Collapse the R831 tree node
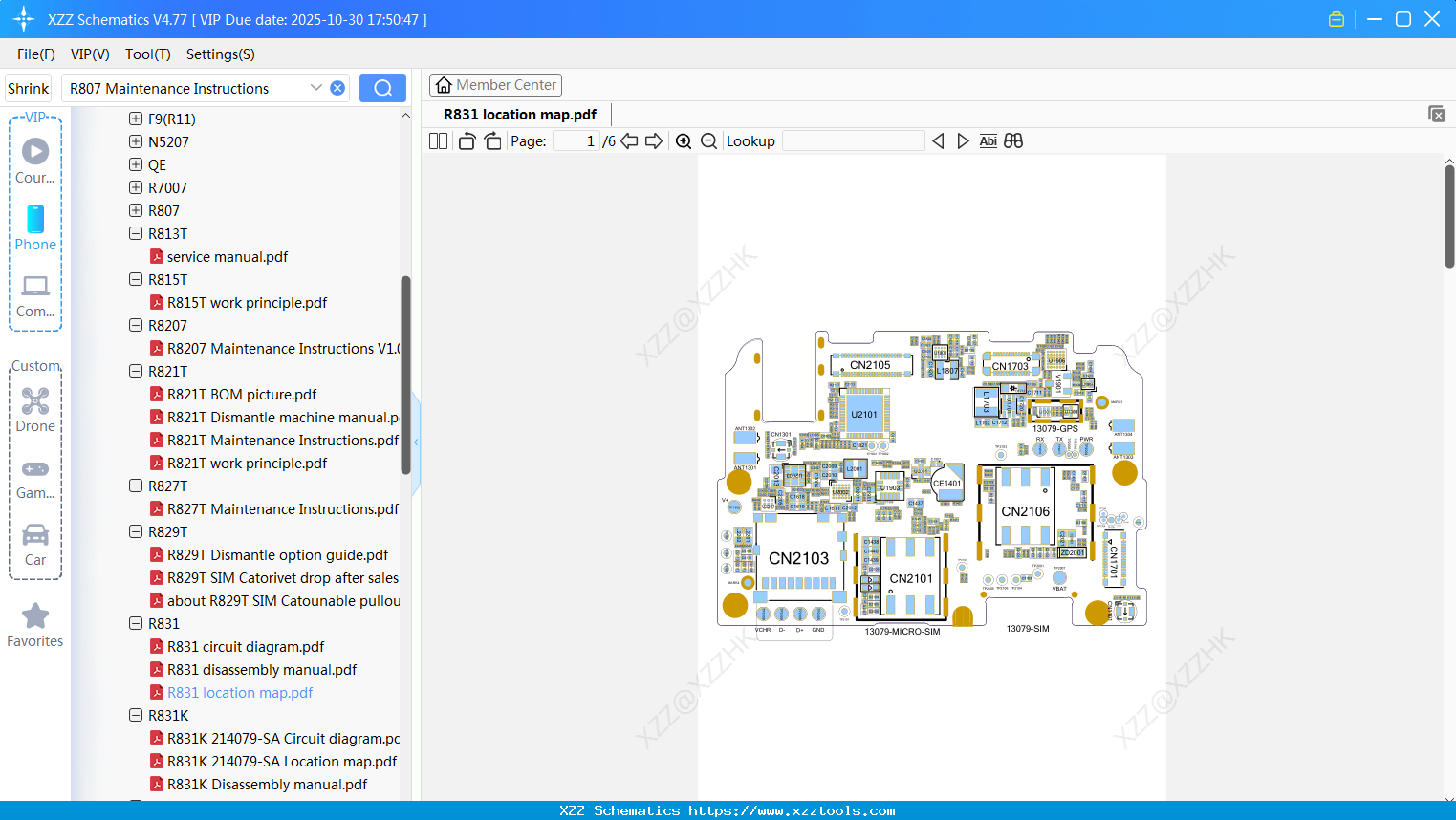 click(x=135, y=623)
